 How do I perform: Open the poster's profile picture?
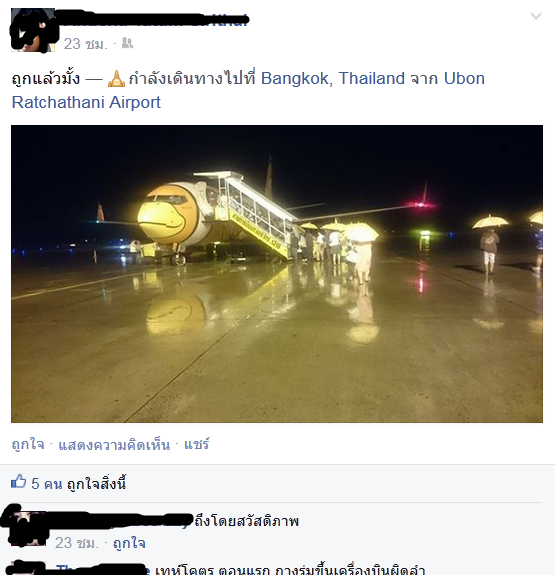[33, 30]
